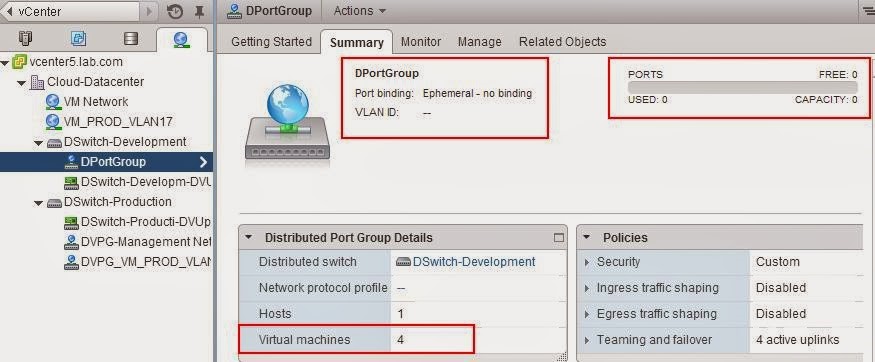The image size is (875, 362).
Task: Switch to the Getting Started tab
Action: 271,42
